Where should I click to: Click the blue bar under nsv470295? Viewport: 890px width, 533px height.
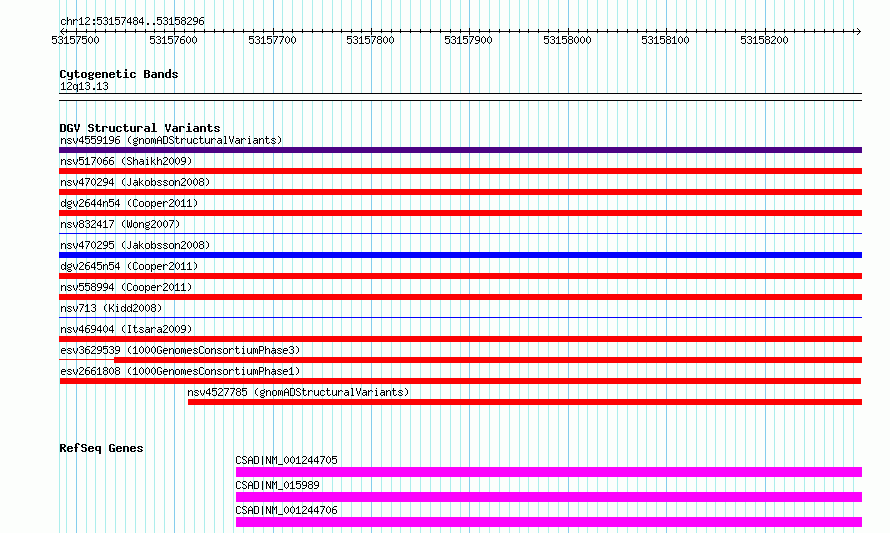pos(460,255)
